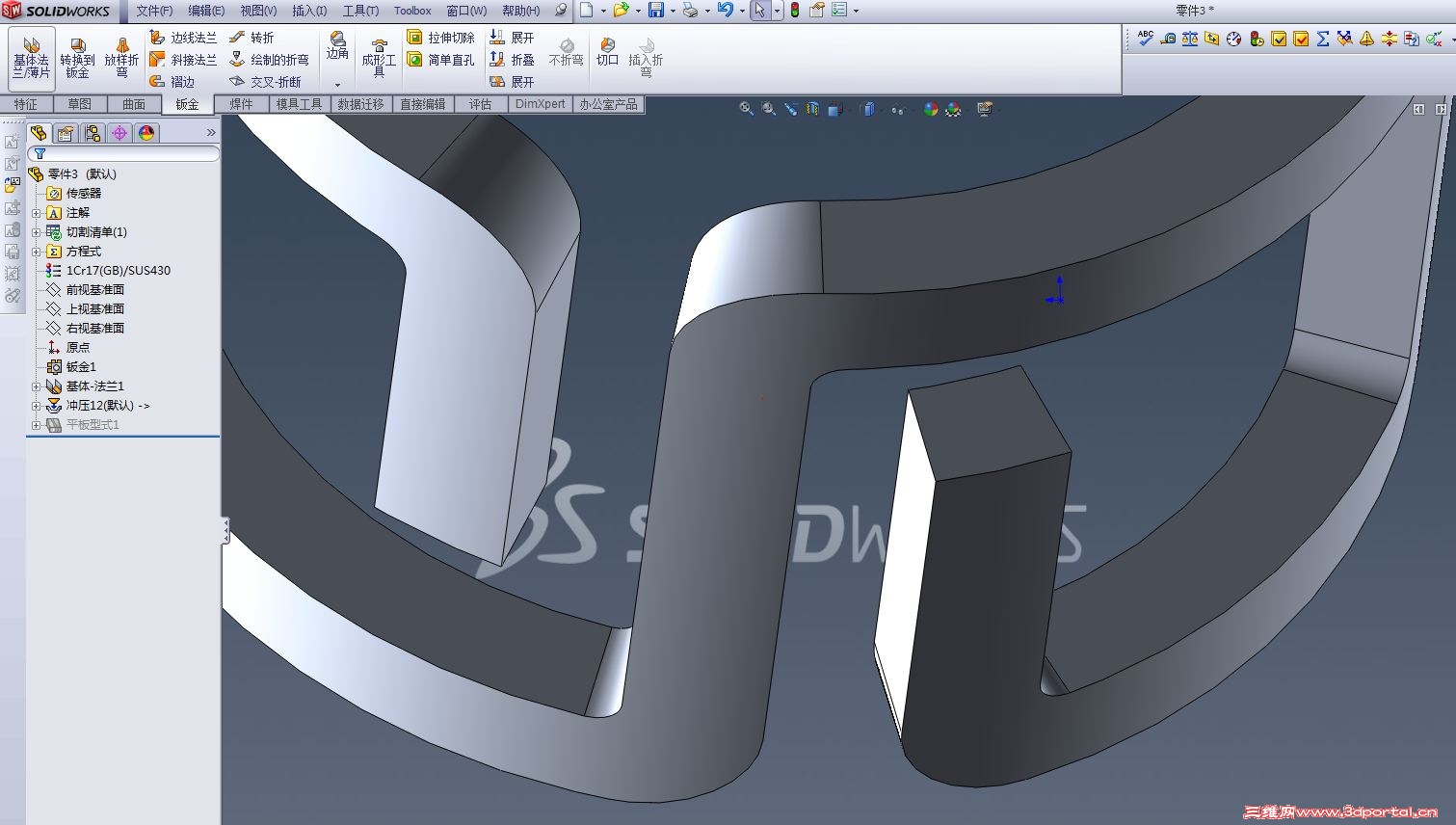The height and width of the screenshot is (825, 1456).
Task: Select the 斜接法兰 miter flange tool
Action: (184, 60)
